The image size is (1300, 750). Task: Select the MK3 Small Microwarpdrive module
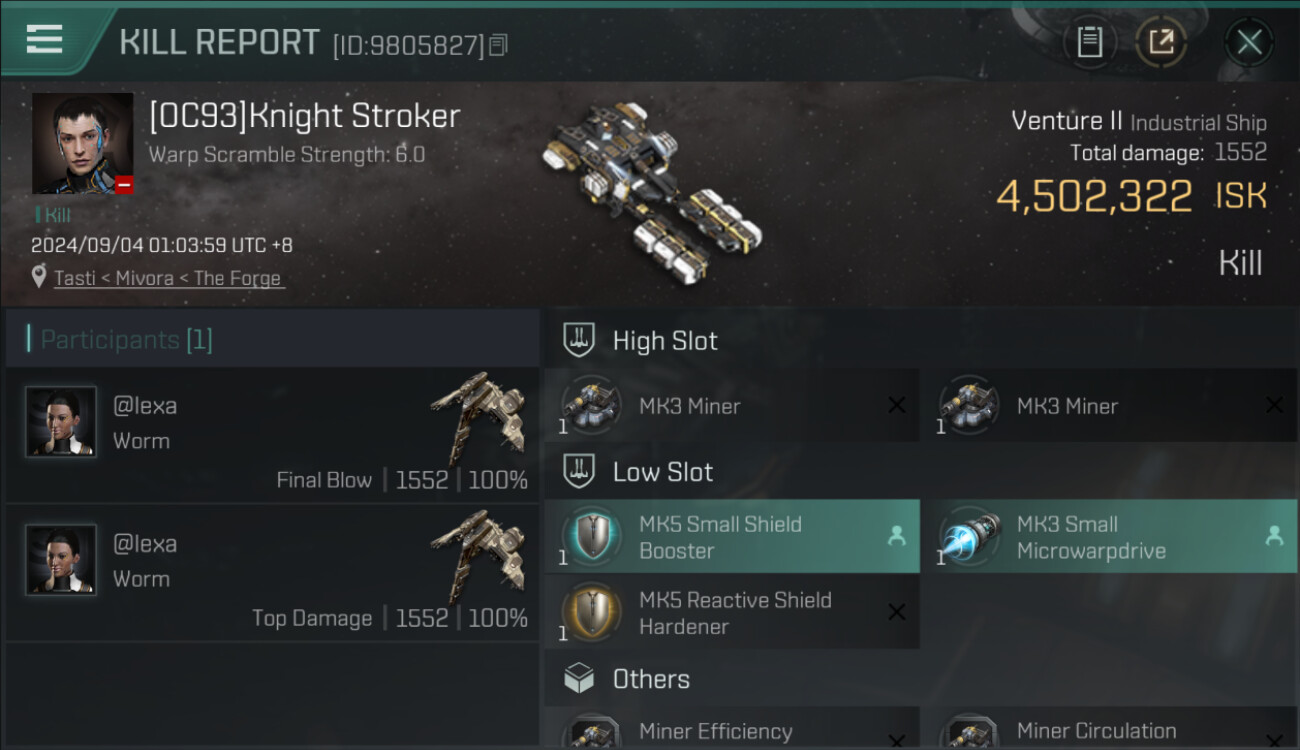pos(1107,537)
